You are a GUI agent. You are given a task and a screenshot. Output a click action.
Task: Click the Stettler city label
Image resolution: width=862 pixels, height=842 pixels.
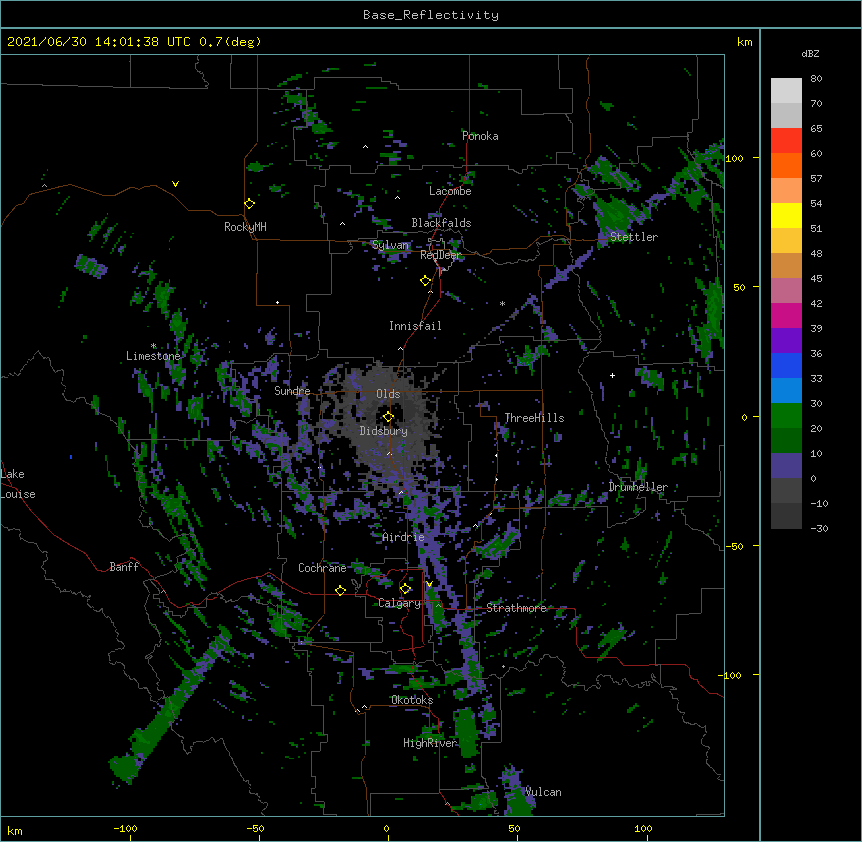633,237
